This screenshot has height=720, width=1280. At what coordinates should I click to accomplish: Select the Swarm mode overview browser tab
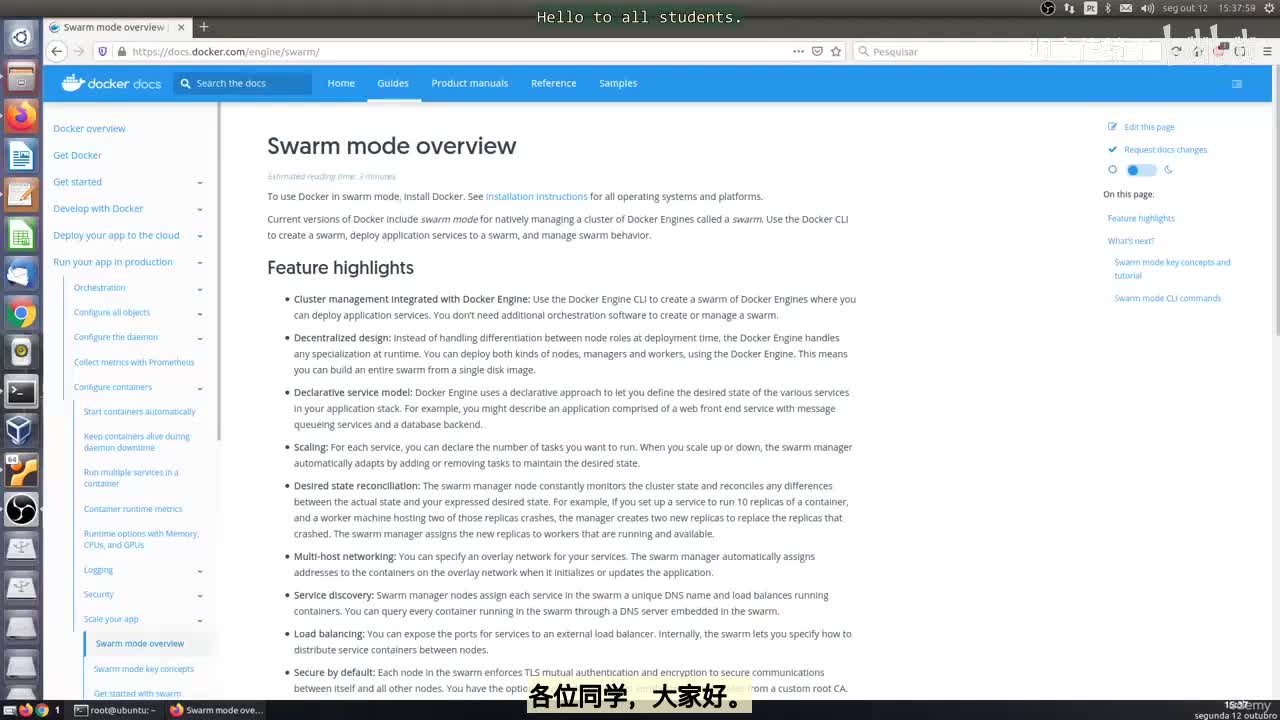(116, 27)
